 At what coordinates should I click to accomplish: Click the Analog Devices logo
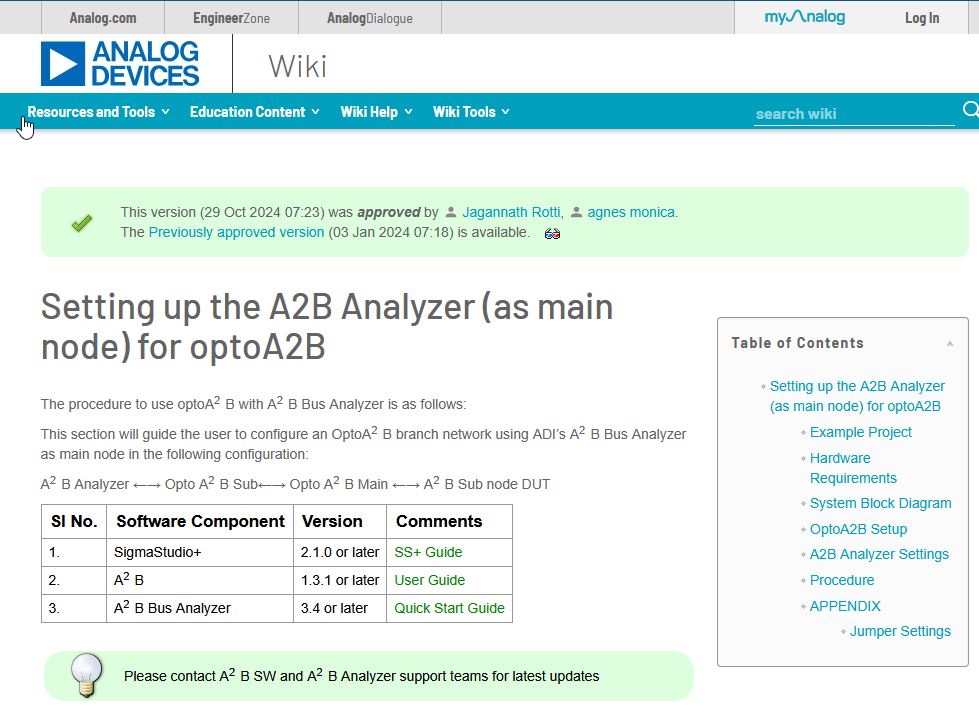click(120, 64)
